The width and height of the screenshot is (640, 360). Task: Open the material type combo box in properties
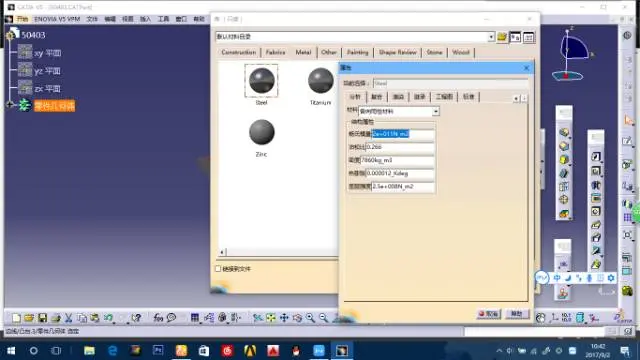[398, 111]
